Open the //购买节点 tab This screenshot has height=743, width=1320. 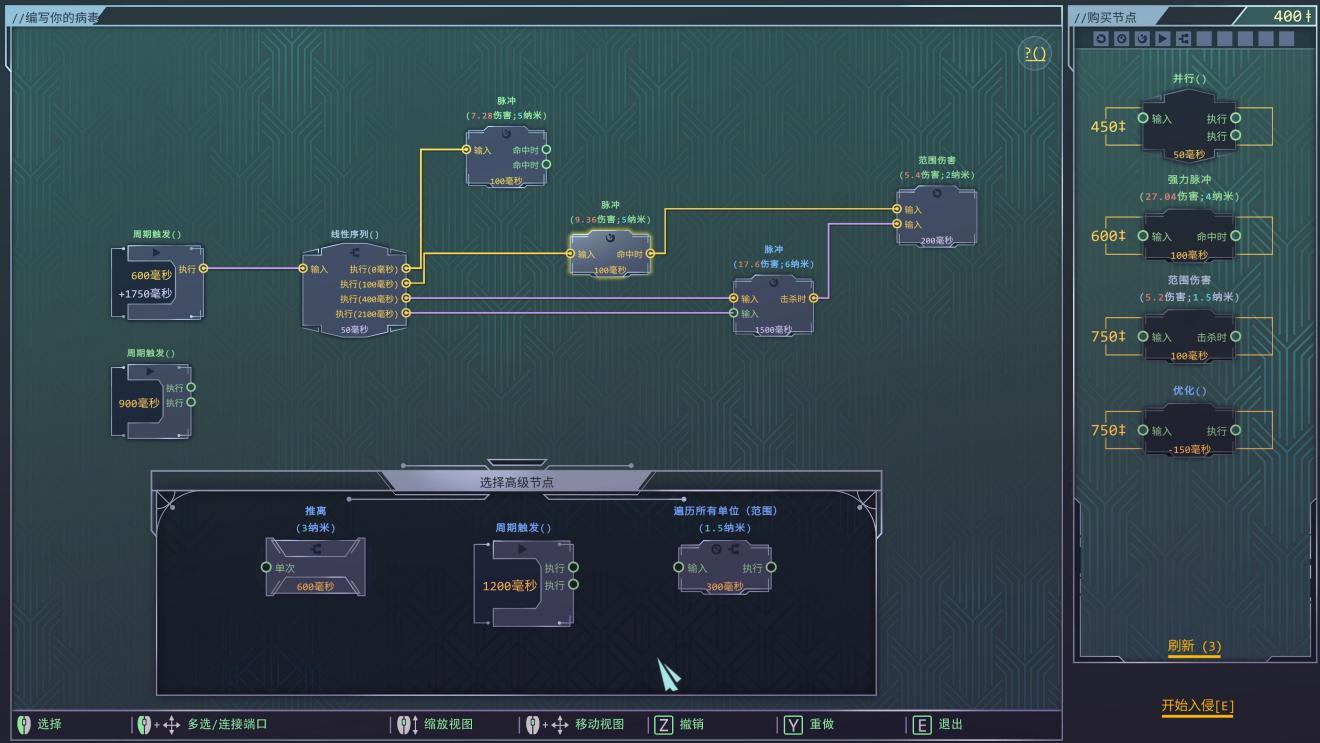(1106, 17)
